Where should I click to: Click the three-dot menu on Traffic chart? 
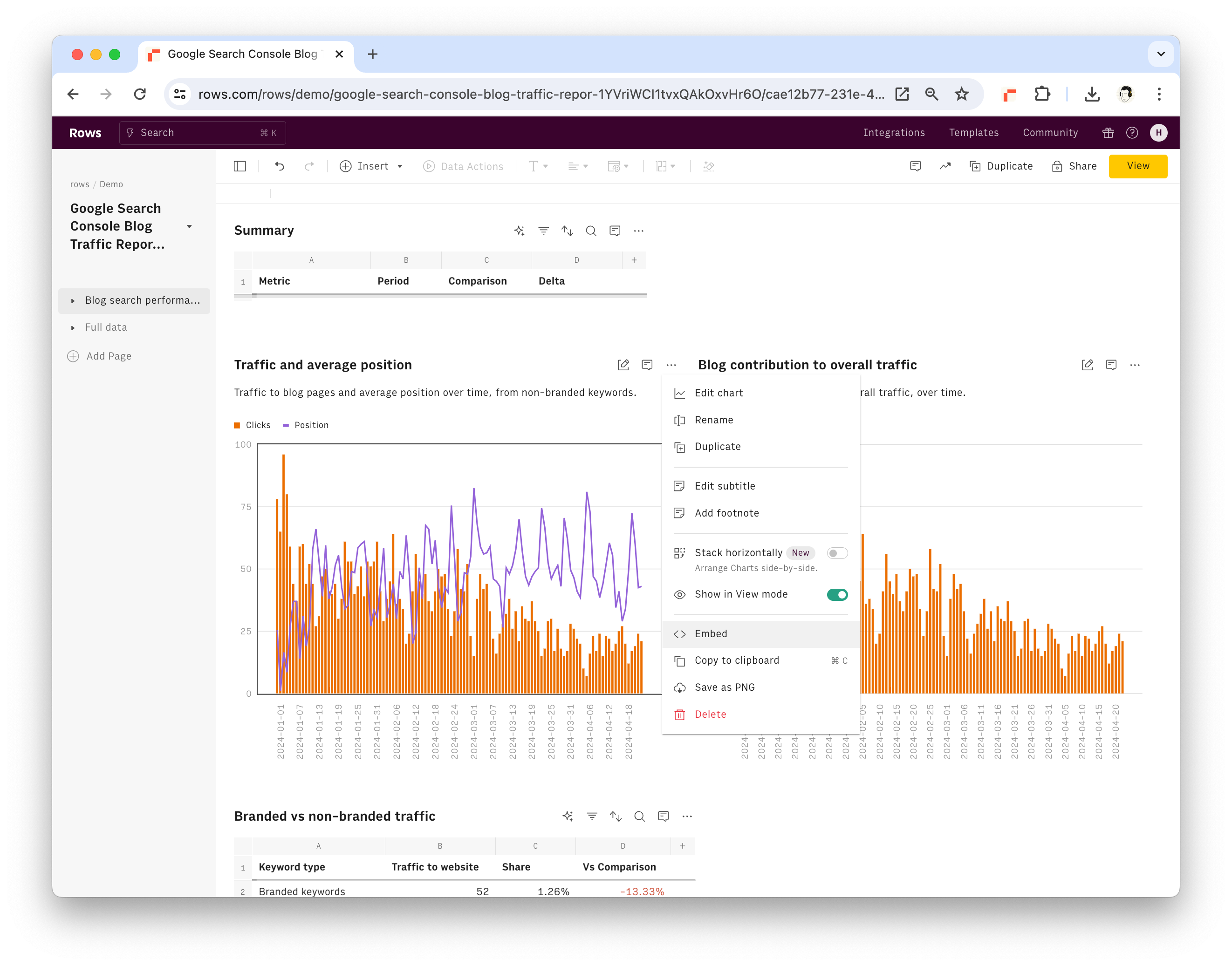click(x=672, y=365)
